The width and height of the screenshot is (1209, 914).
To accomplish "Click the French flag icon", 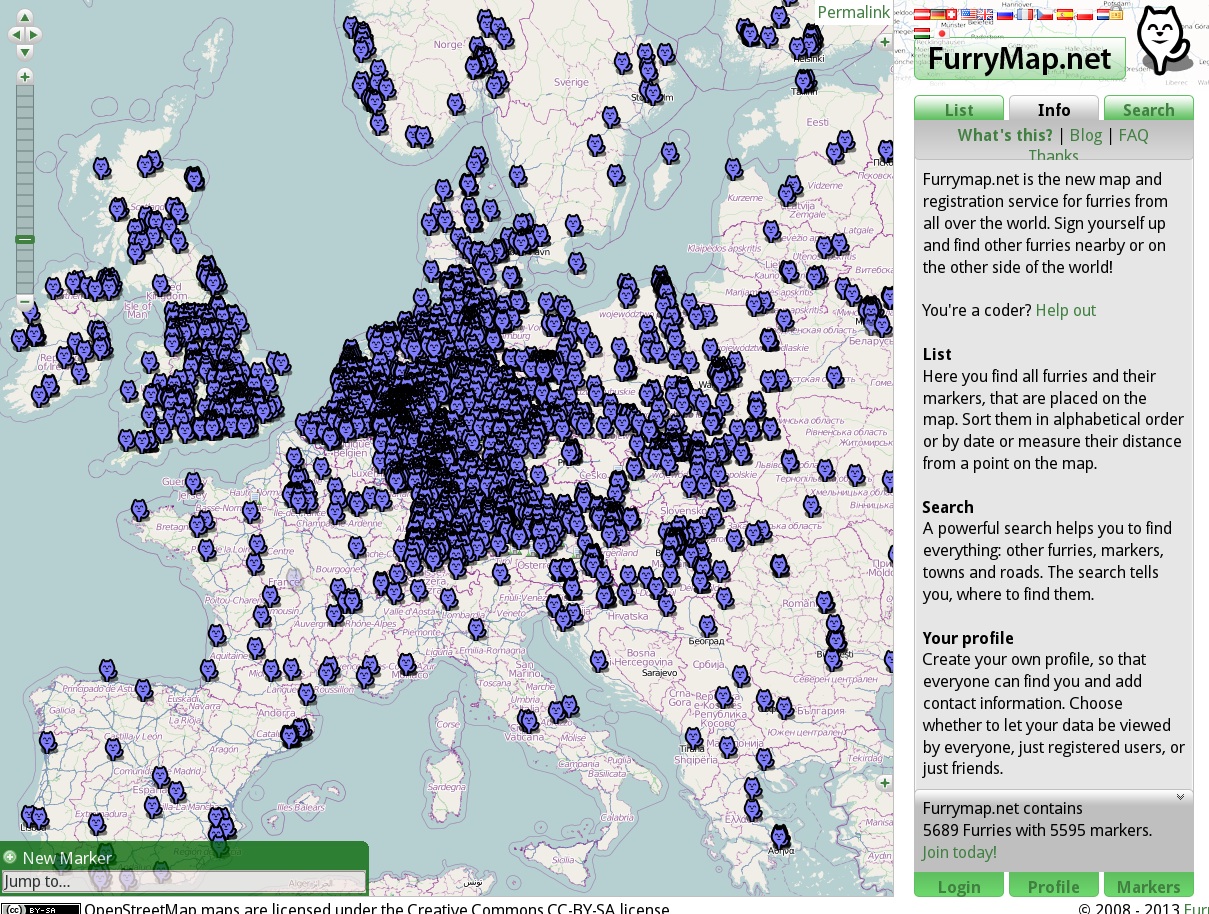I will [1025, 14].
